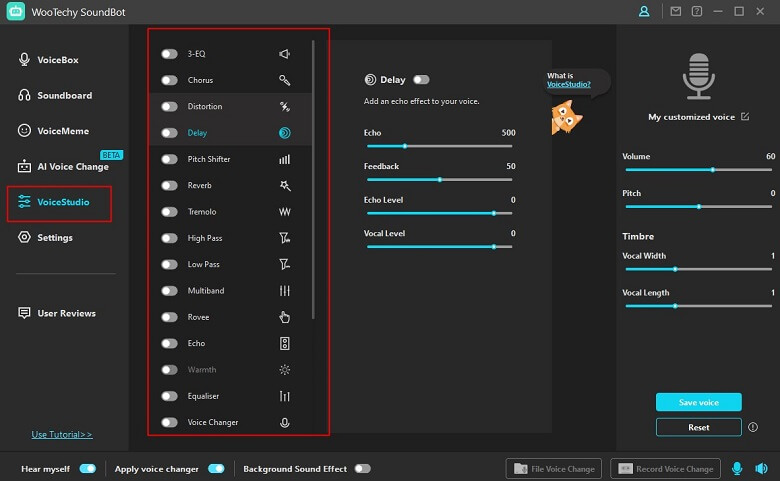Click the Reverb effect icon

[x=285, y=186]
